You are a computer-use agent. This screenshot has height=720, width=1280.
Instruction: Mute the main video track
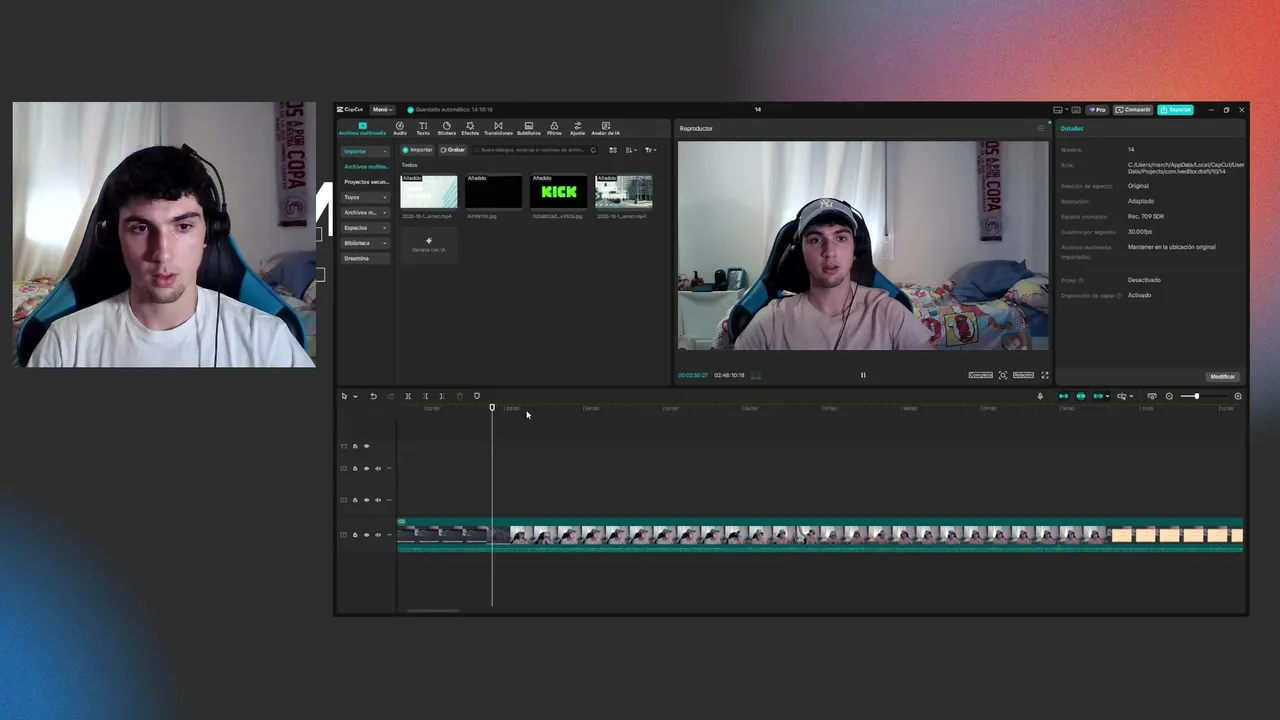click(378, 535)
